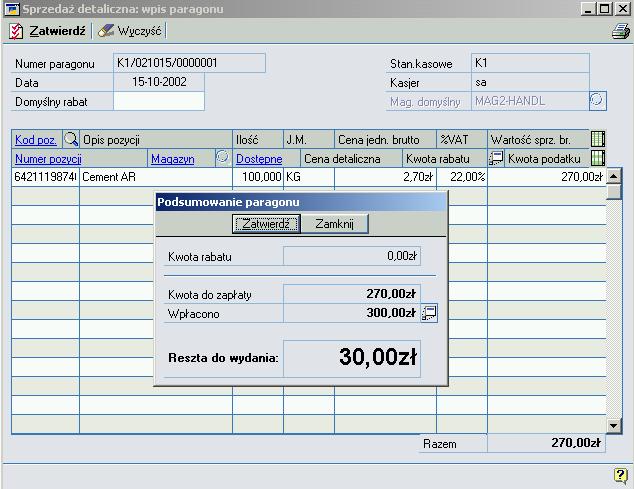Click the scroll down arrow of the table

click(614, 425)
